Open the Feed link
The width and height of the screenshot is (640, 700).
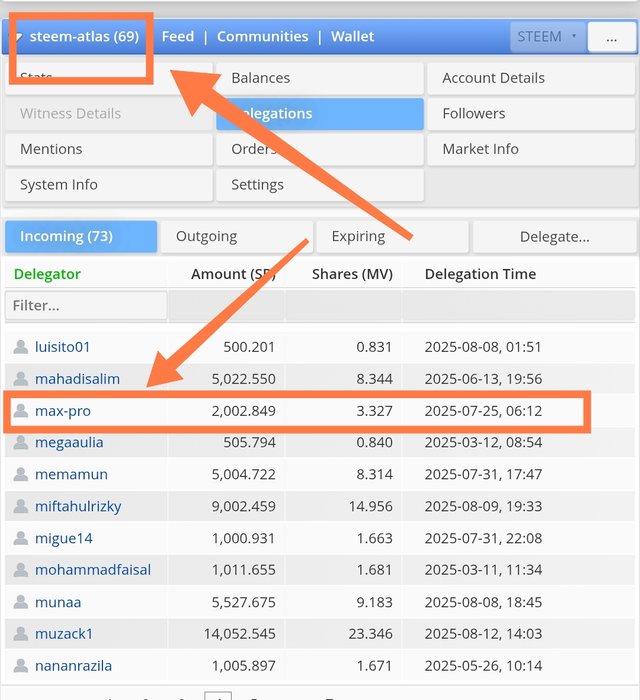coord(178,37)
